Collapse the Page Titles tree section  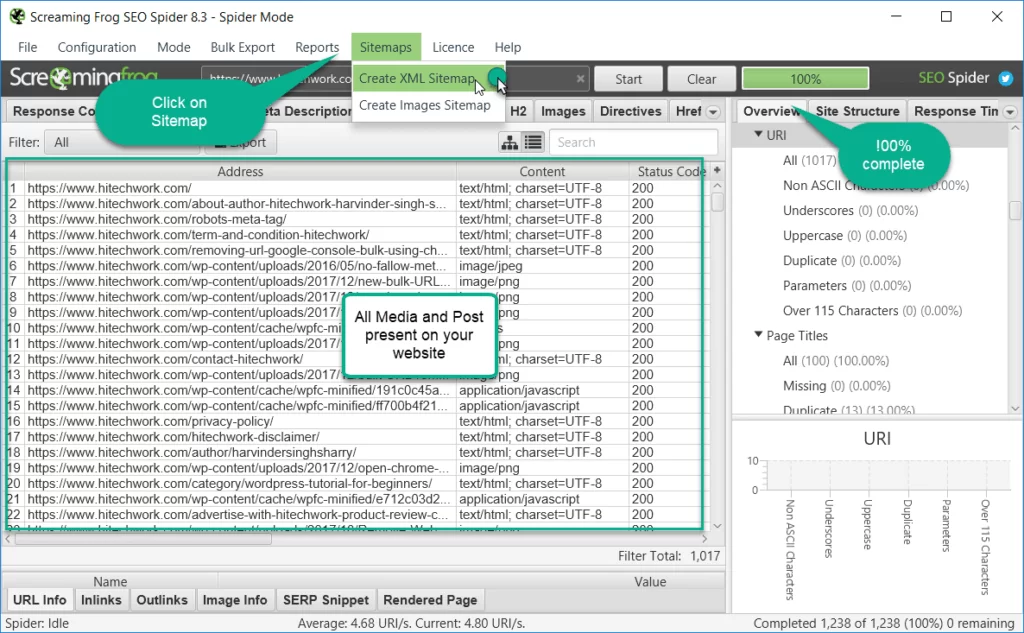coord(758,334)
